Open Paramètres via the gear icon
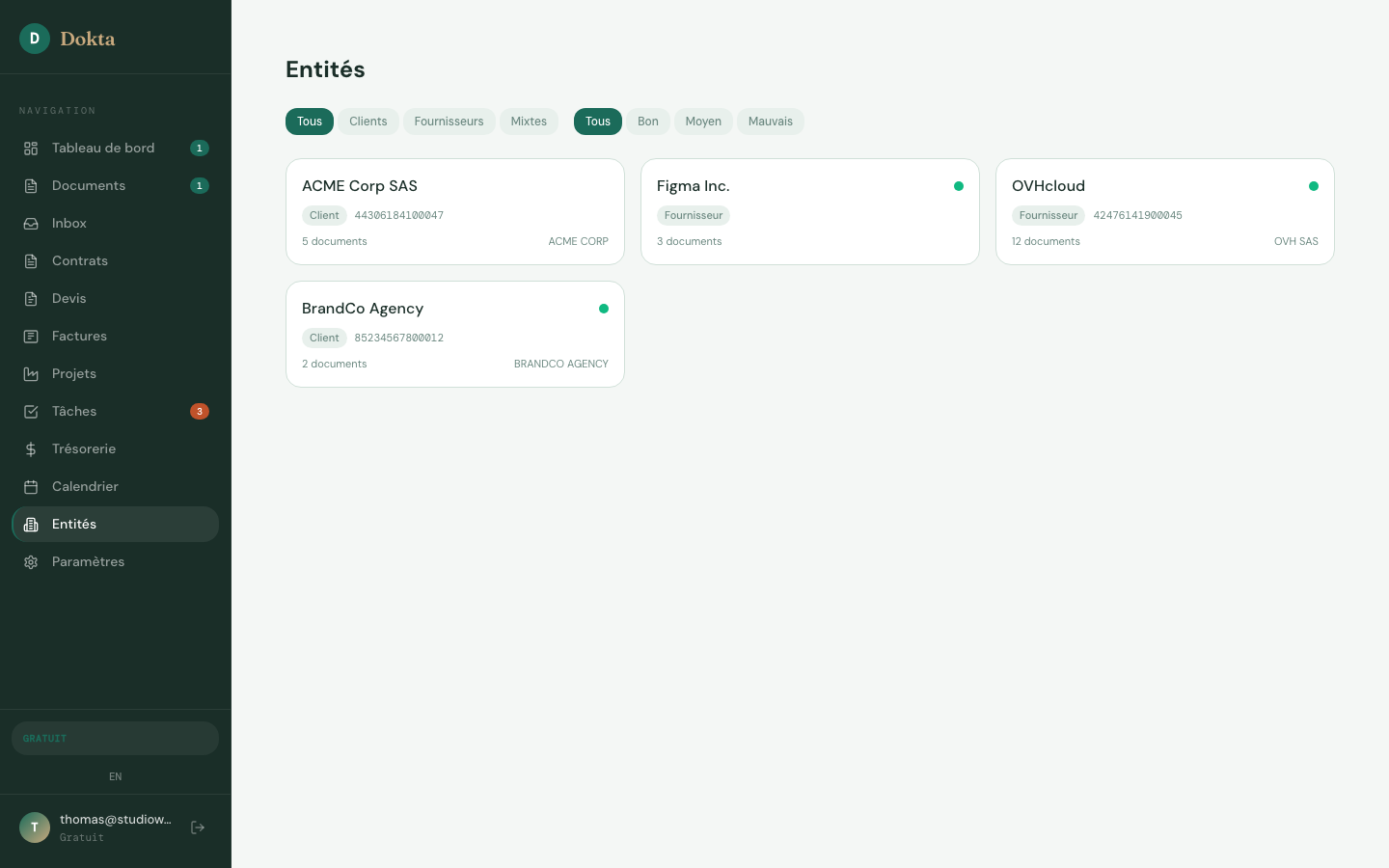Screen dimensions: 1389x868 pyautogui.click(x=31, y=562)
